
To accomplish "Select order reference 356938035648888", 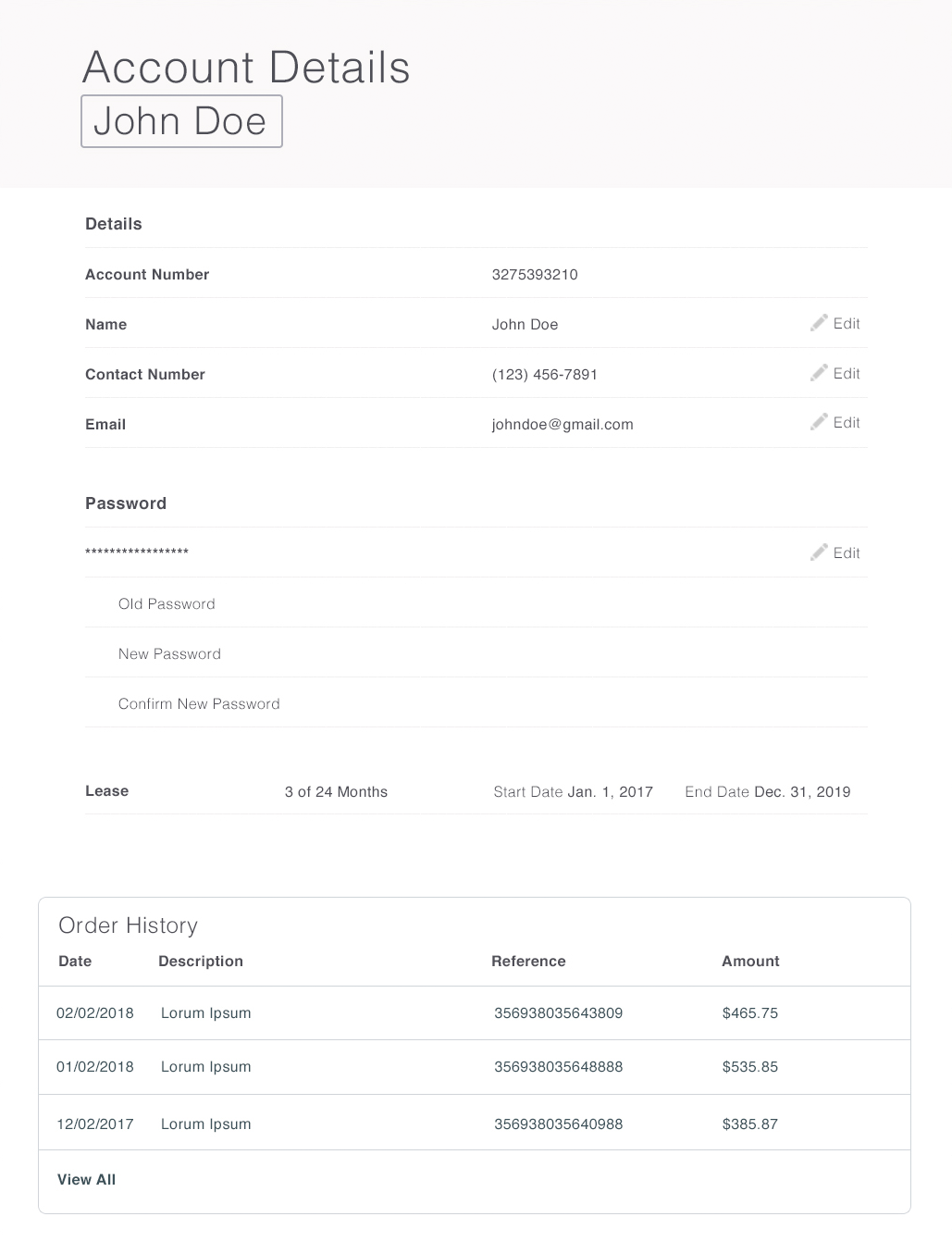I will tap(558, 1066).
